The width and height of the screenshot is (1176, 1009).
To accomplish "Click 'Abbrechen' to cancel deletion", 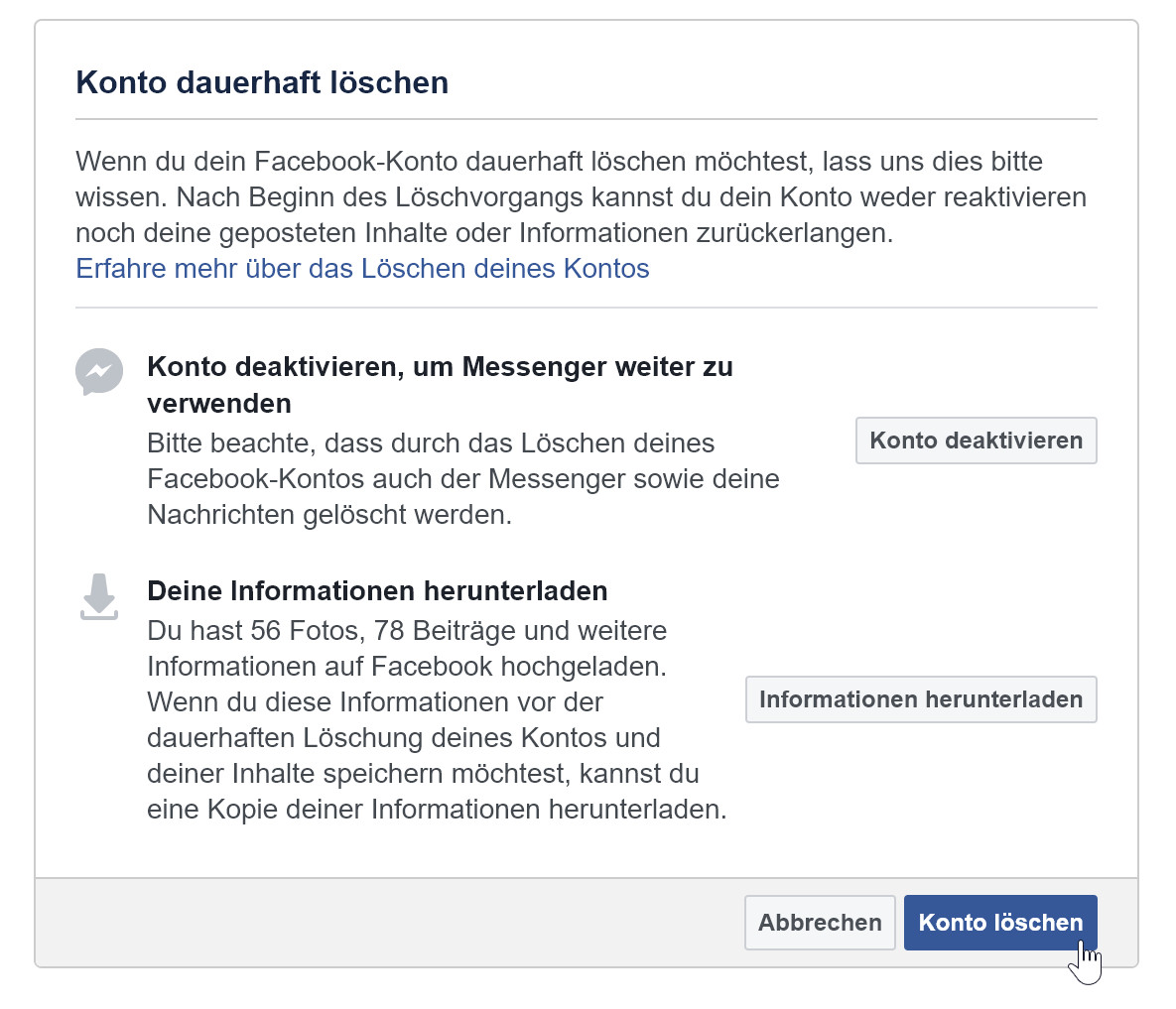I will pyautogui.click(x=820, y=922).
